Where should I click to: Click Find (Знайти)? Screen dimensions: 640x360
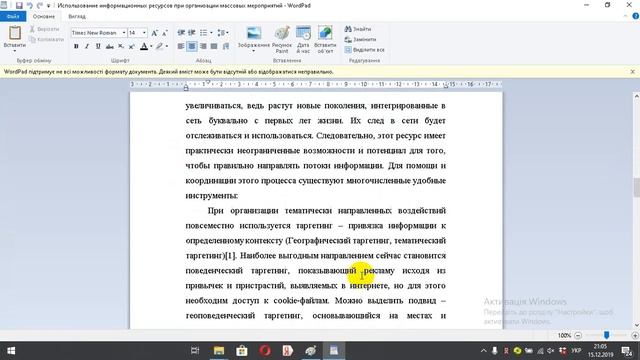coord(358,29)
